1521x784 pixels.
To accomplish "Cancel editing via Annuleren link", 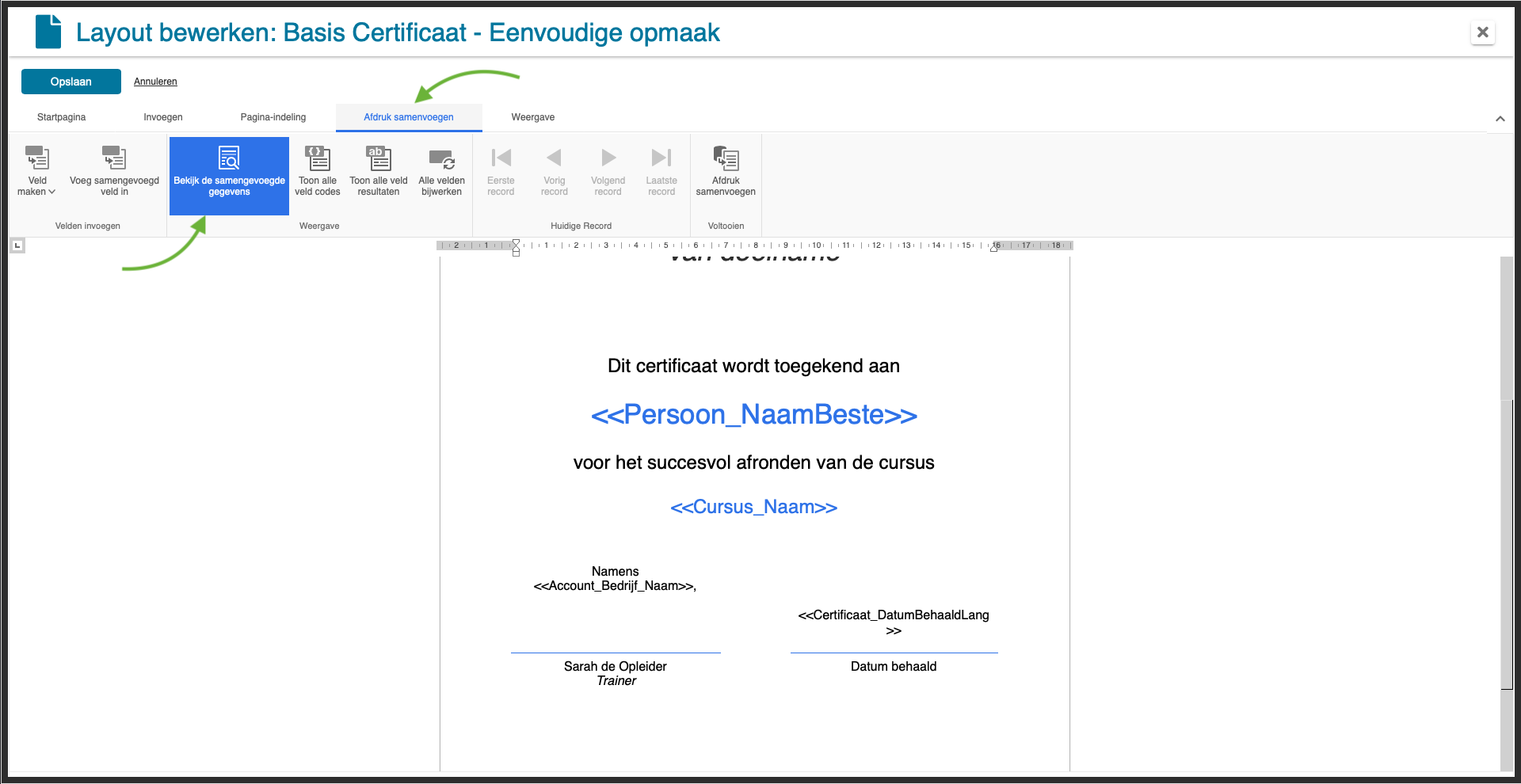I will click(x=155, y=81).
